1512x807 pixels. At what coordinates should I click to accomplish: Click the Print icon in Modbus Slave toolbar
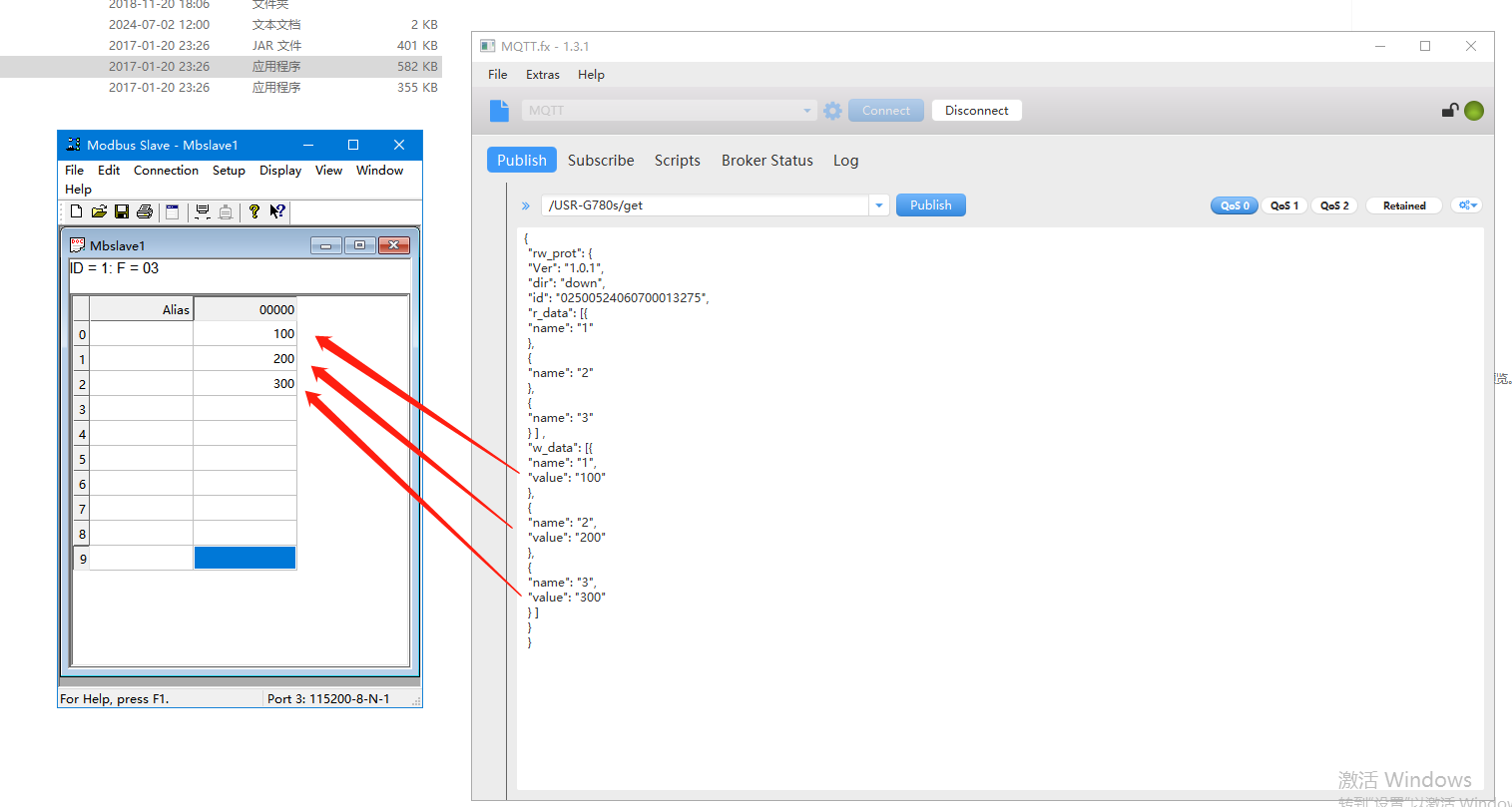point(145,211)
